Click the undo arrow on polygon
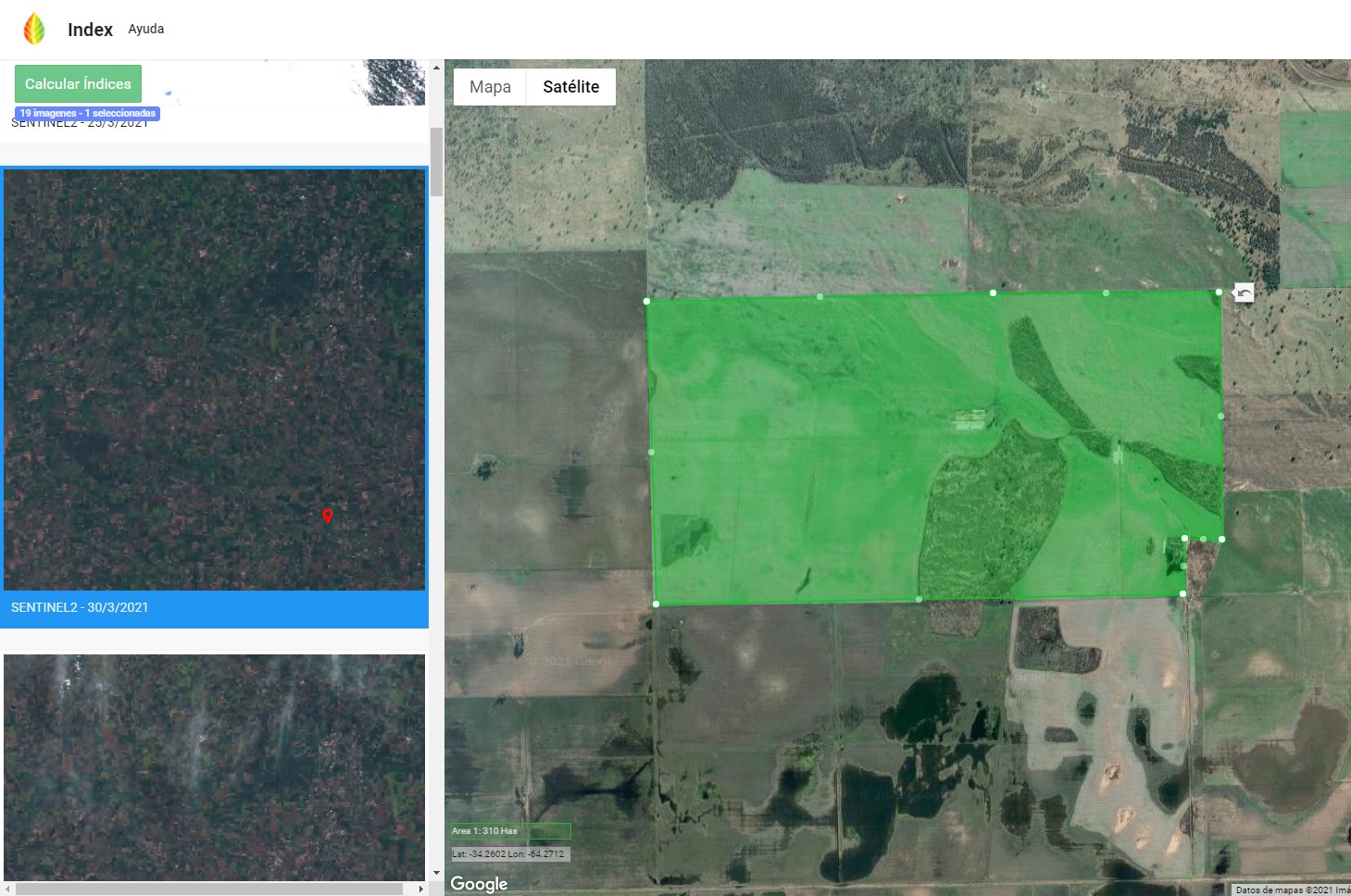 (x=1244, y=292)
